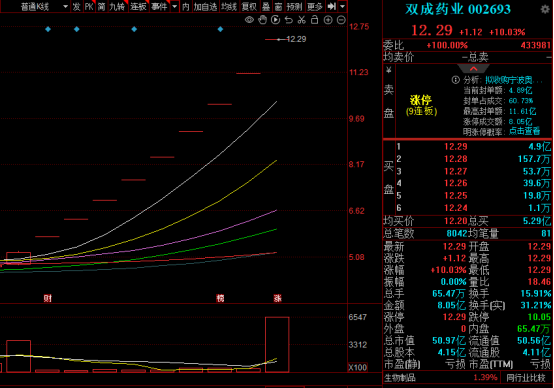Toggle the 叠 overlay button
This screenshot has height=388, width=554.
tap(266, 6)
